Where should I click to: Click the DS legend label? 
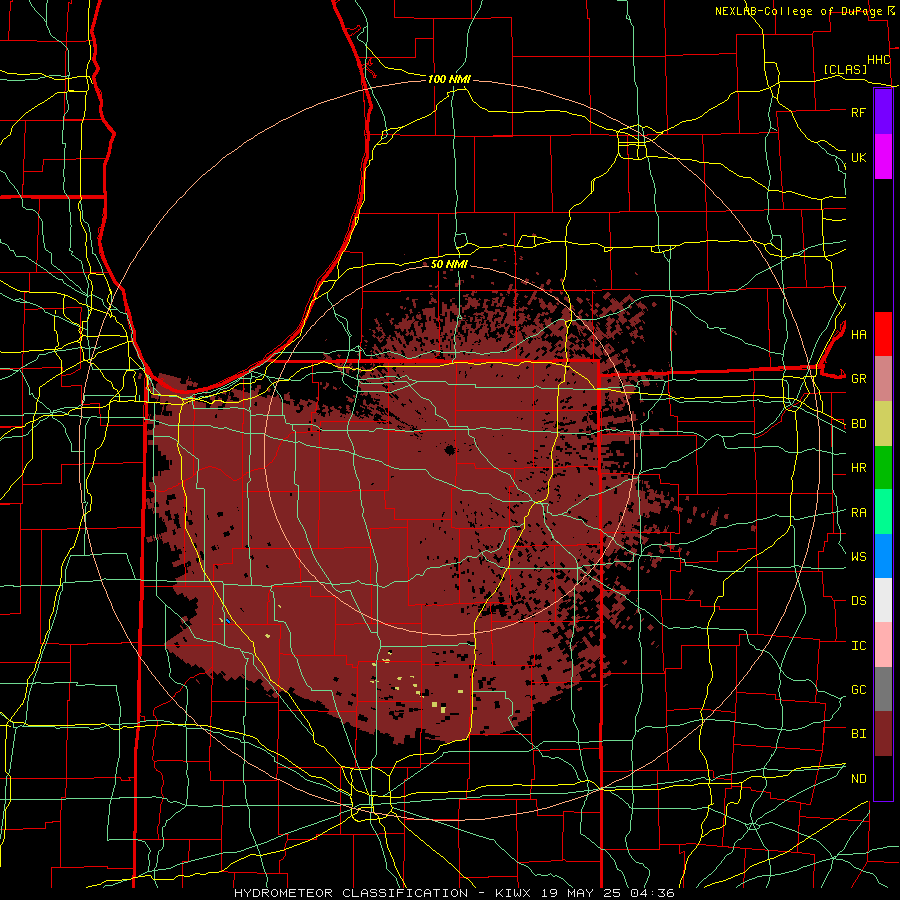[859, 601]
